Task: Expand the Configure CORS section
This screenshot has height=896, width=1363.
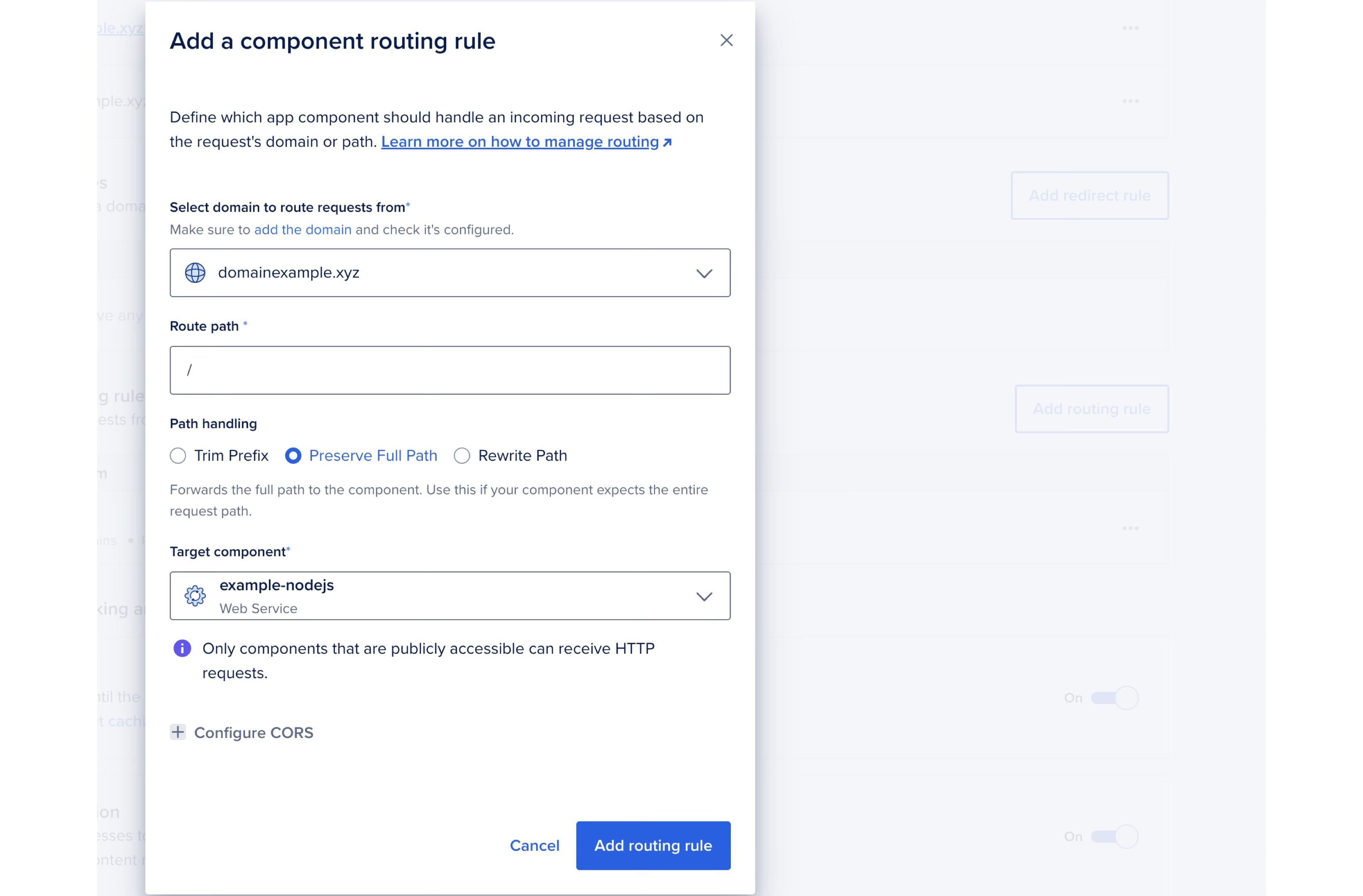Action: 254,732
